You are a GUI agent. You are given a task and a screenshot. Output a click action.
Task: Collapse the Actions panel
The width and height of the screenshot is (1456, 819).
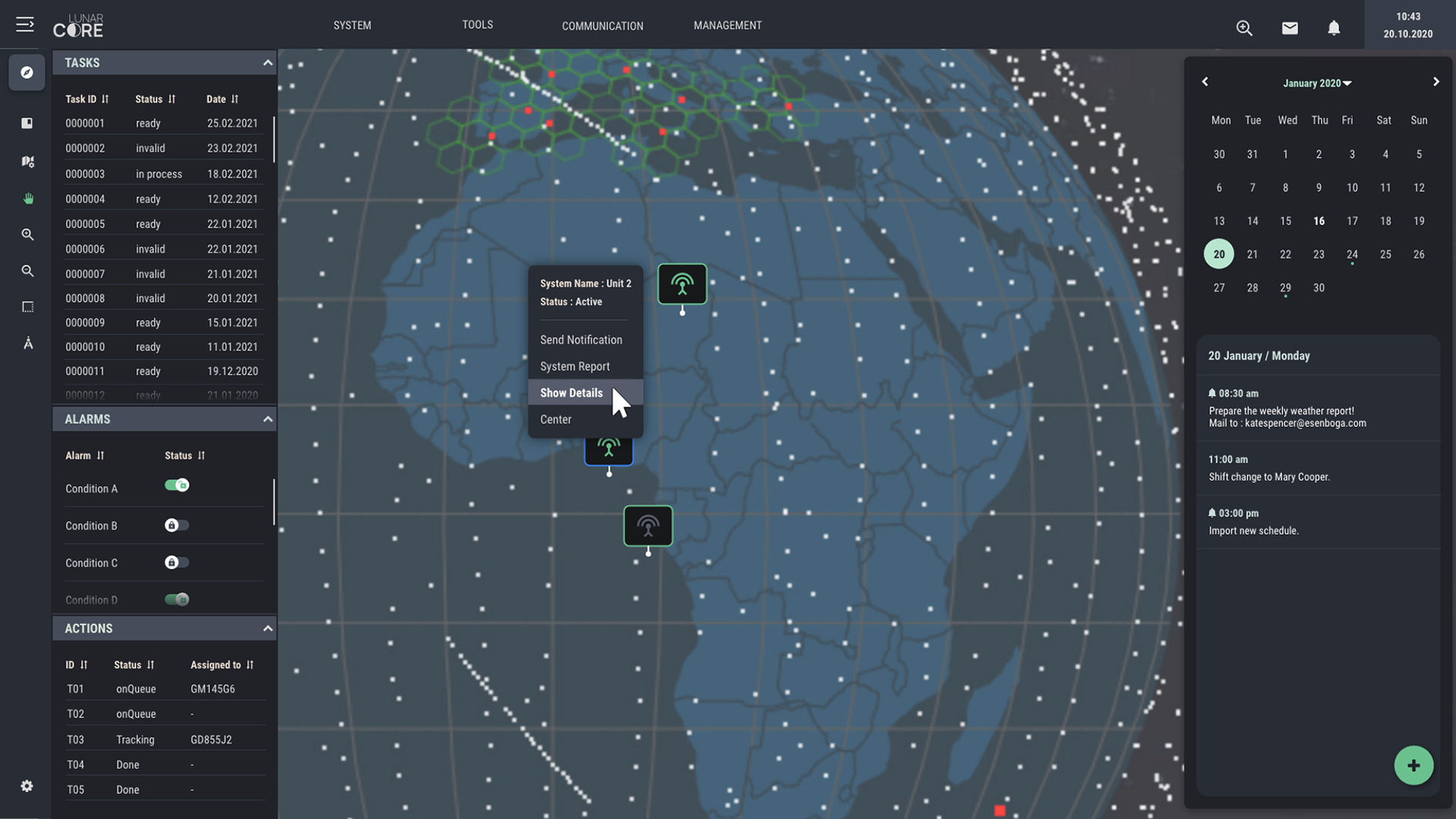pyautogui.click(x=268, y=629)
